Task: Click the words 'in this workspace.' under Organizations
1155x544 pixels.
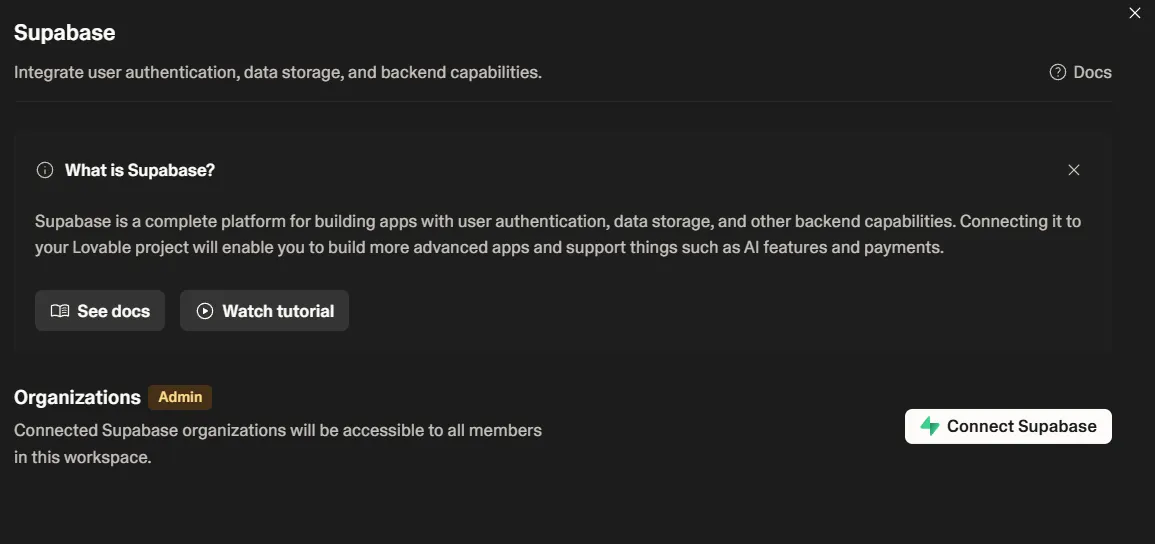Action: (x=82, y=458)
